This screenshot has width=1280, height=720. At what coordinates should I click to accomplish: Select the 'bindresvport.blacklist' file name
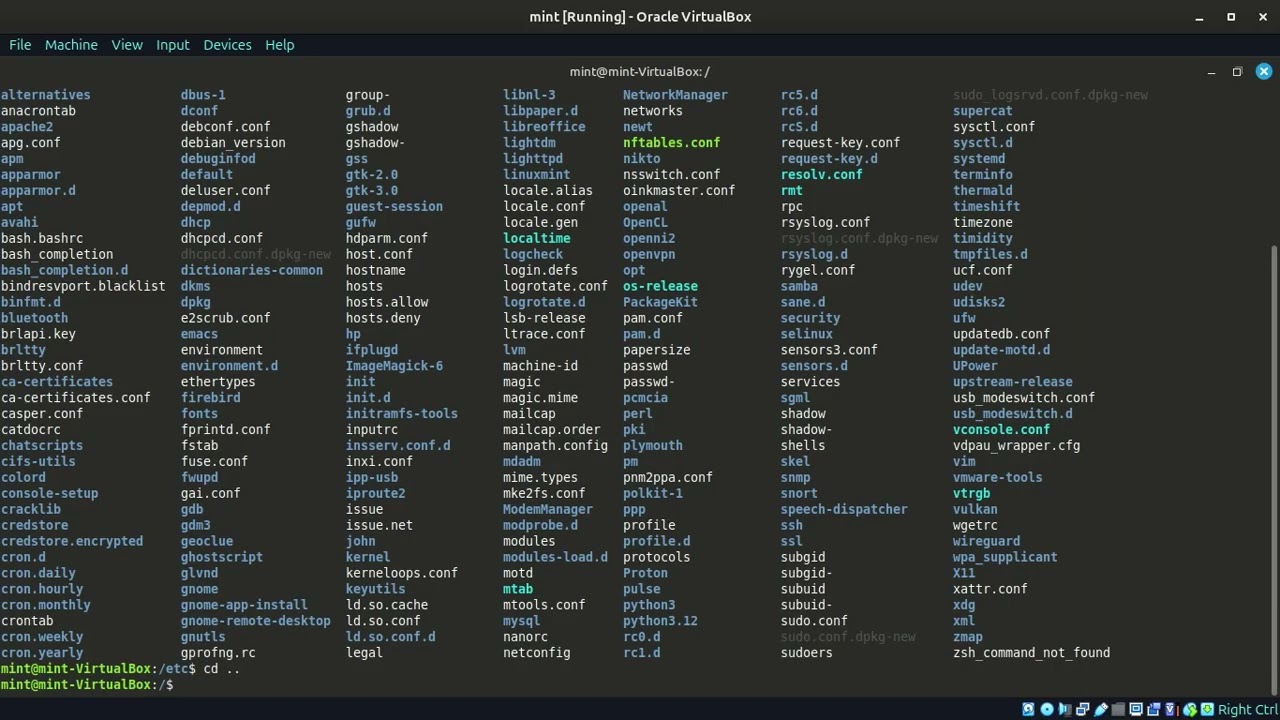click(x=83, y=286)
